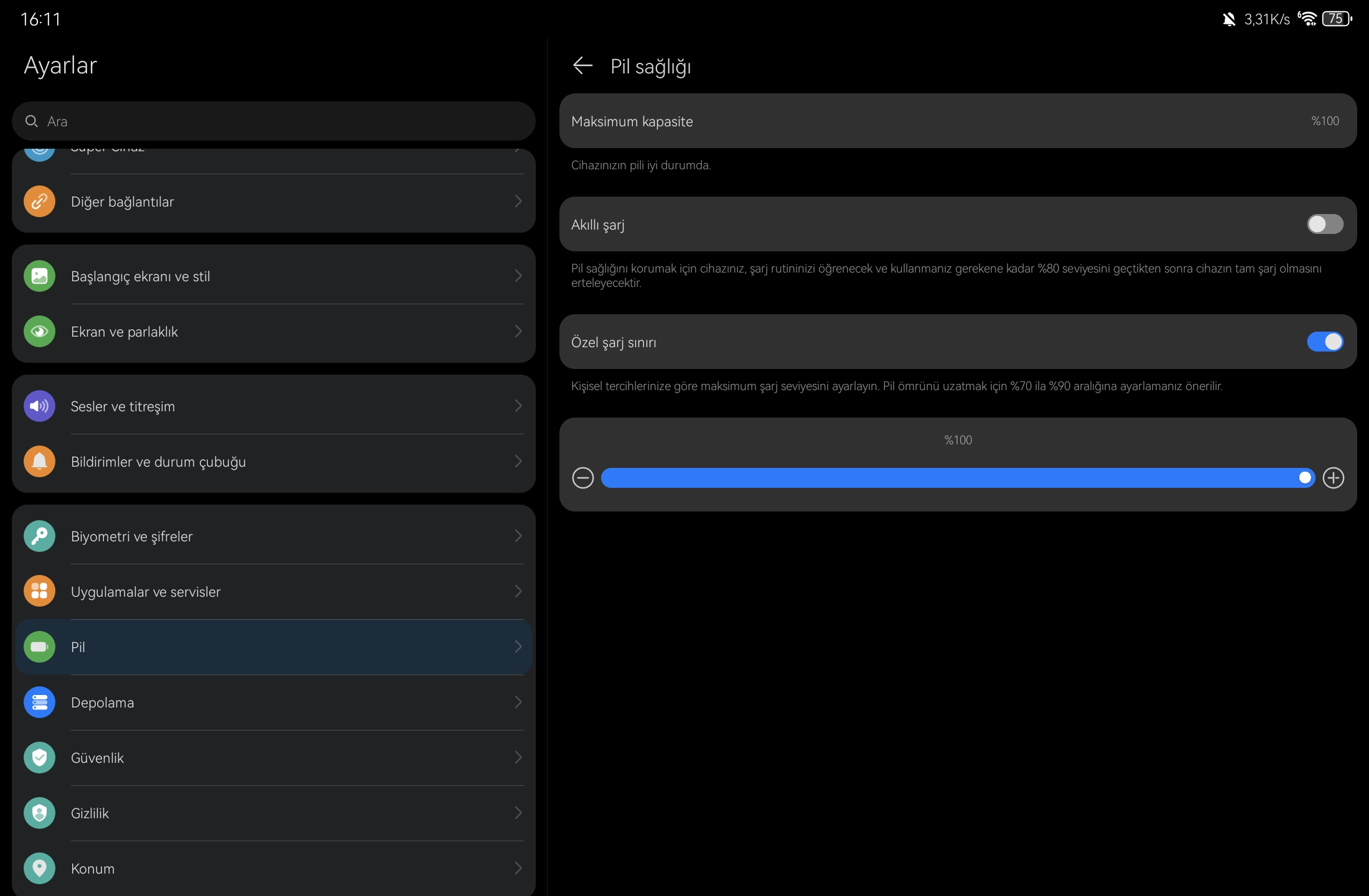Image resolution: width=1369 pixels, height=896 pixels.
Task: Select Depolama in the settings list
Action: point(274,702)
